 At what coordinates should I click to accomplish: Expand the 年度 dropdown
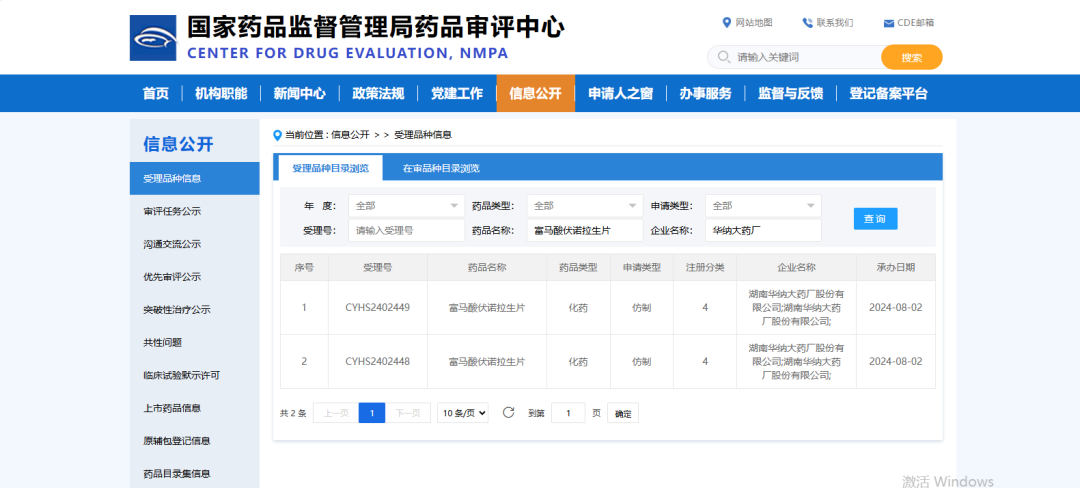pyautogui.click(x=405, y=206)
